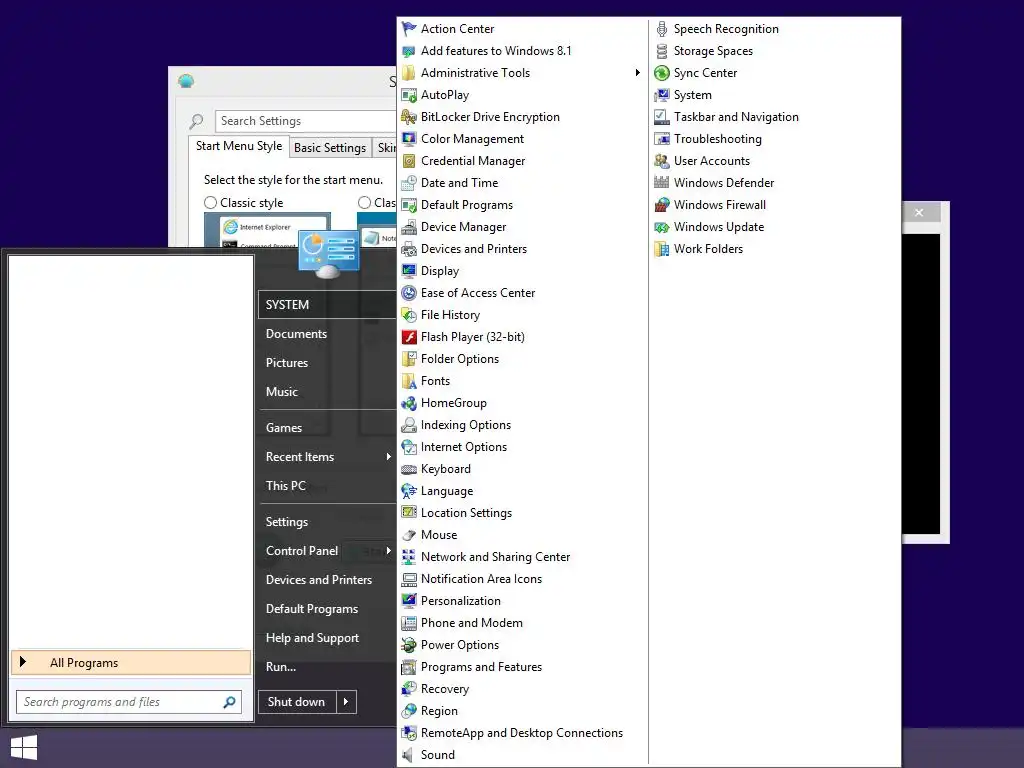Click the Credential Manager icon
1024x768 pixels.
(409, 161)
